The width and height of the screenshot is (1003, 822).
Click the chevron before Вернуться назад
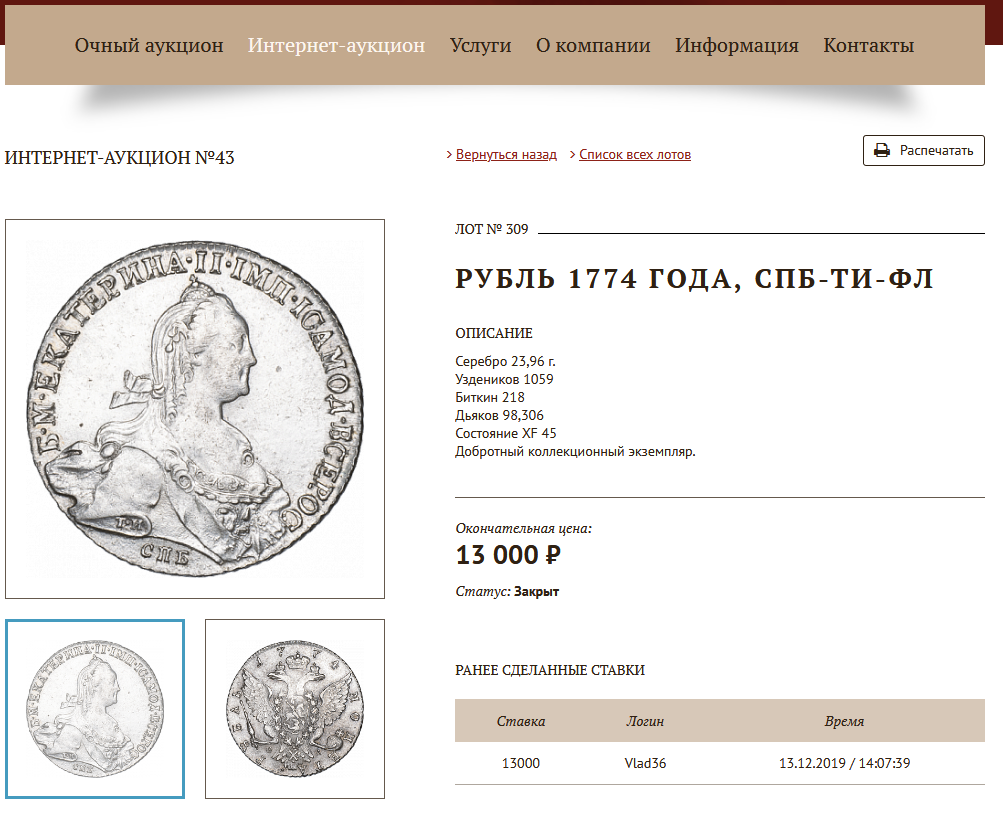click(x=449, y=155)
